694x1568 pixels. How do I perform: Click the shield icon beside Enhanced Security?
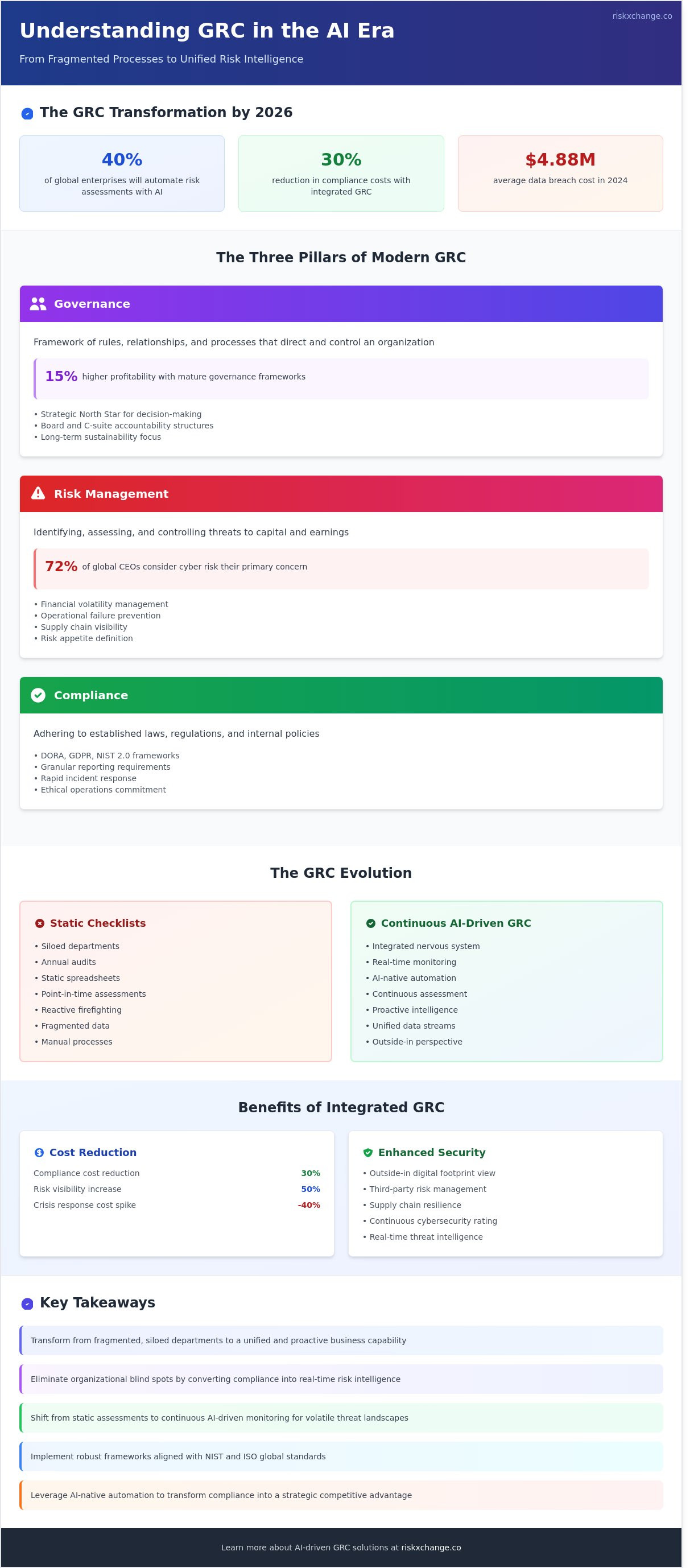coord(368,1153)
